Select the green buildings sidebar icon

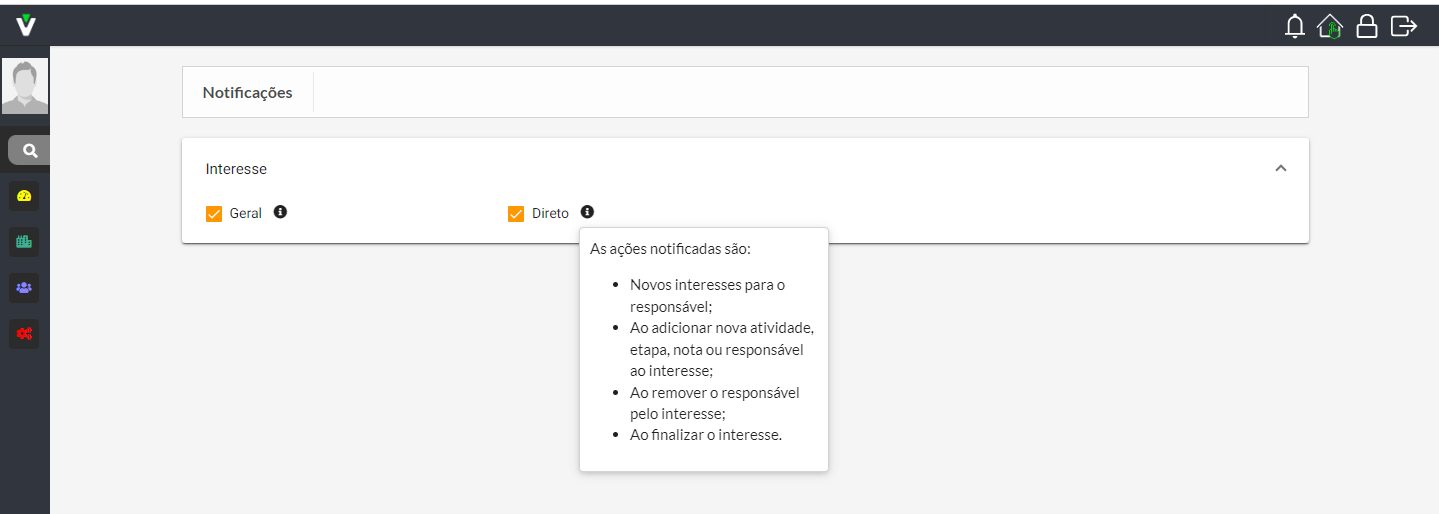click(x=24, y=241)
